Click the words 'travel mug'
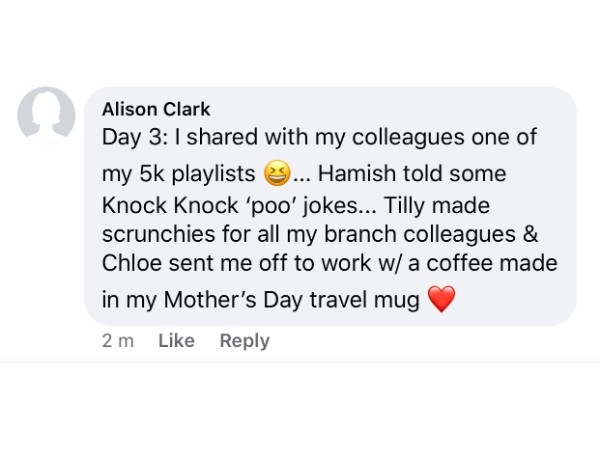 pos(365,300)
